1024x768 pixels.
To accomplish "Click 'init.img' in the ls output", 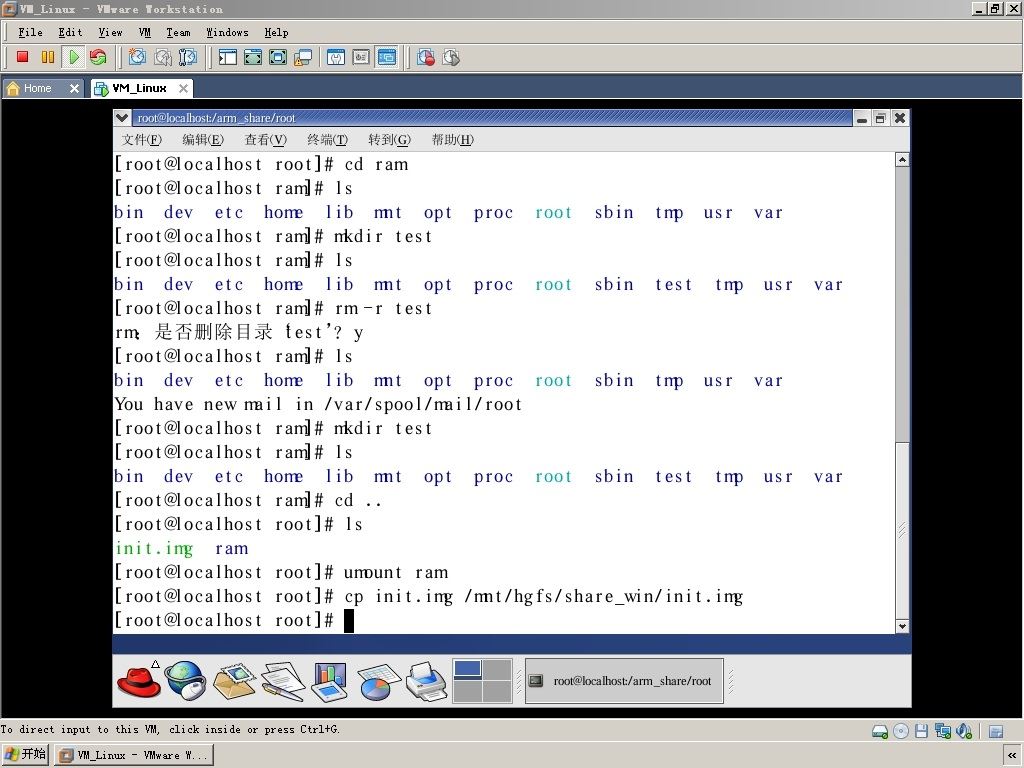I will point(154,549).
